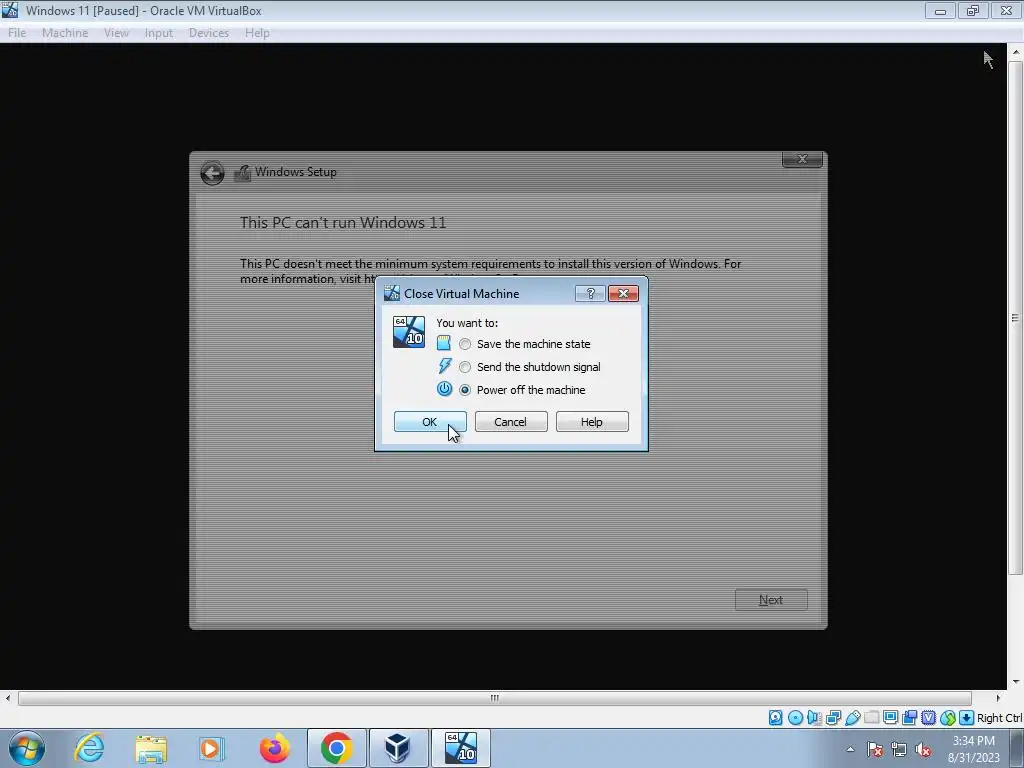Click the Windows 11 VM taskbar button

coord(460,748)
